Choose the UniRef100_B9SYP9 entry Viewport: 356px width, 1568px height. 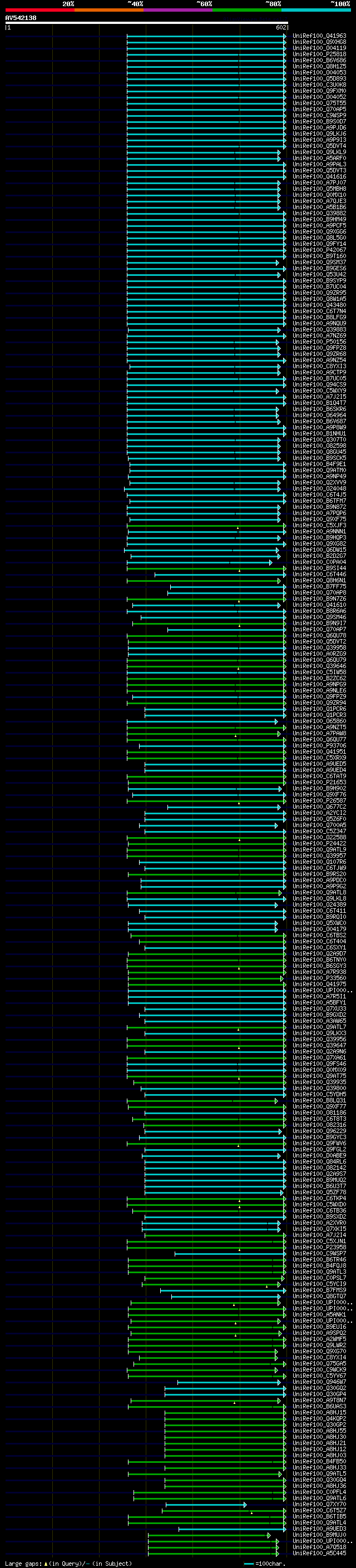pyautogui.click(x=319, y=280)
